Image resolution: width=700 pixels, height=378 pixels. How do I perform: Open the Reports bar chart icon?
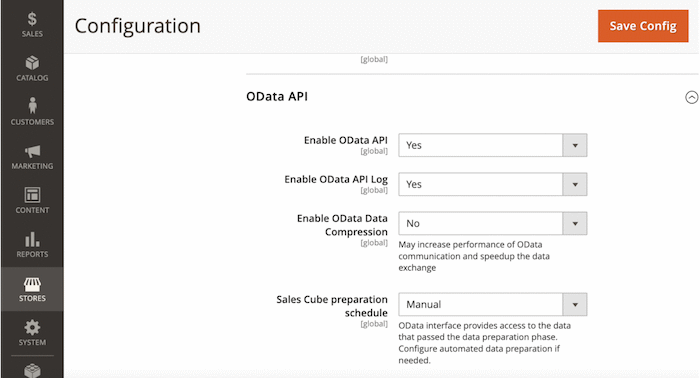32,239
